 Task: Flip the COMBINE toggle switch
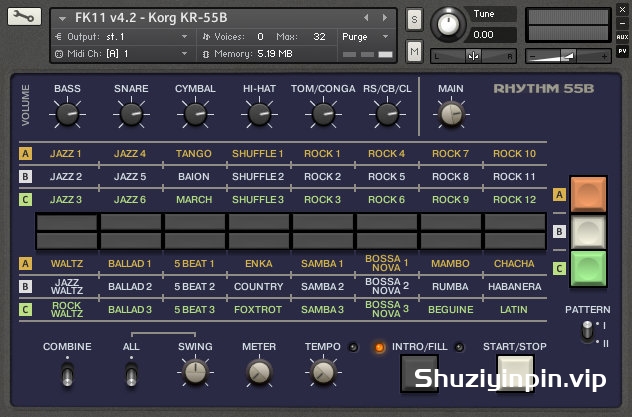pos(67,374)
